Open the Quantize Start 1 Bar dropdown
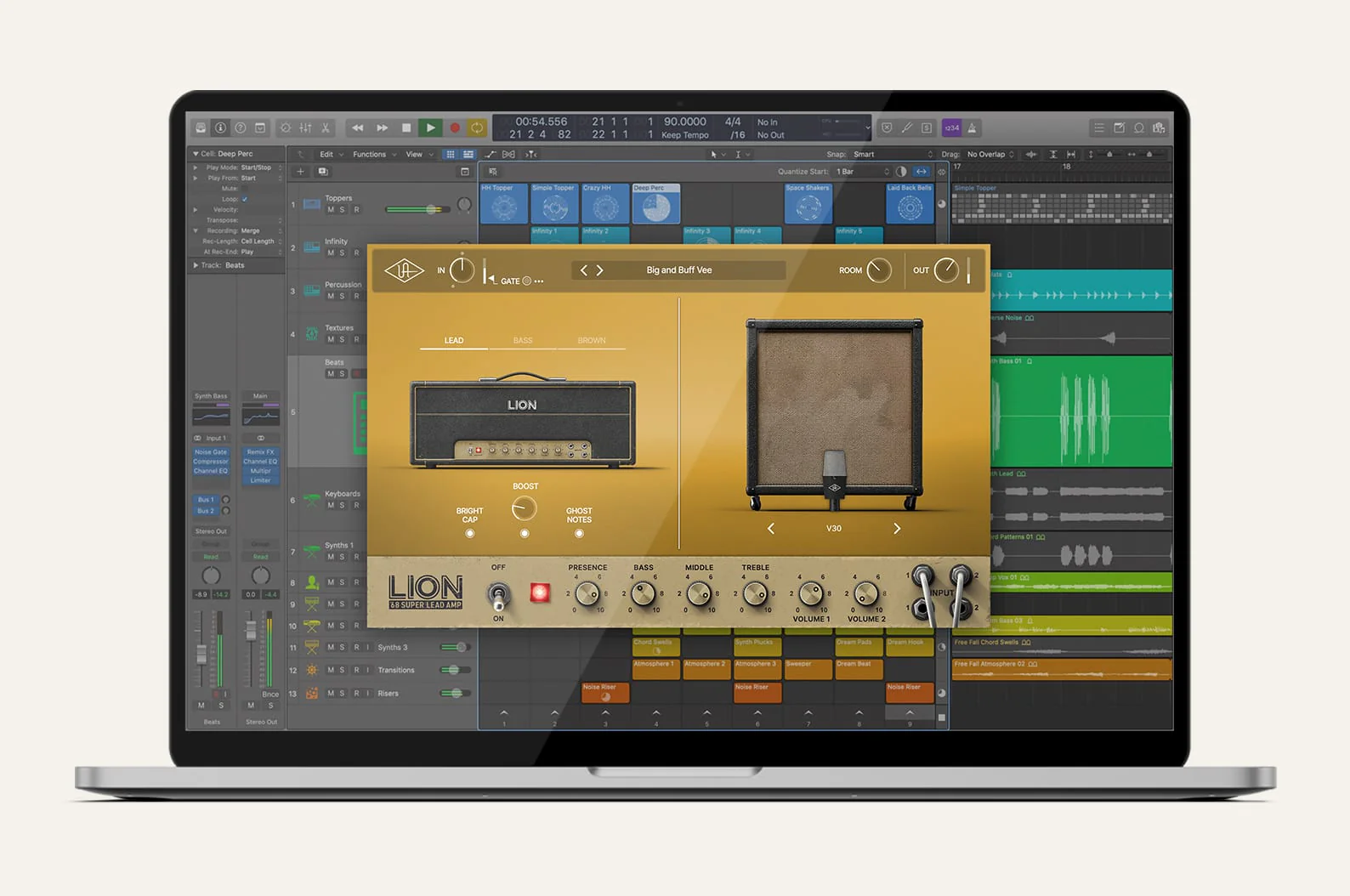The image size is (1350, 896). pos(862,172)
